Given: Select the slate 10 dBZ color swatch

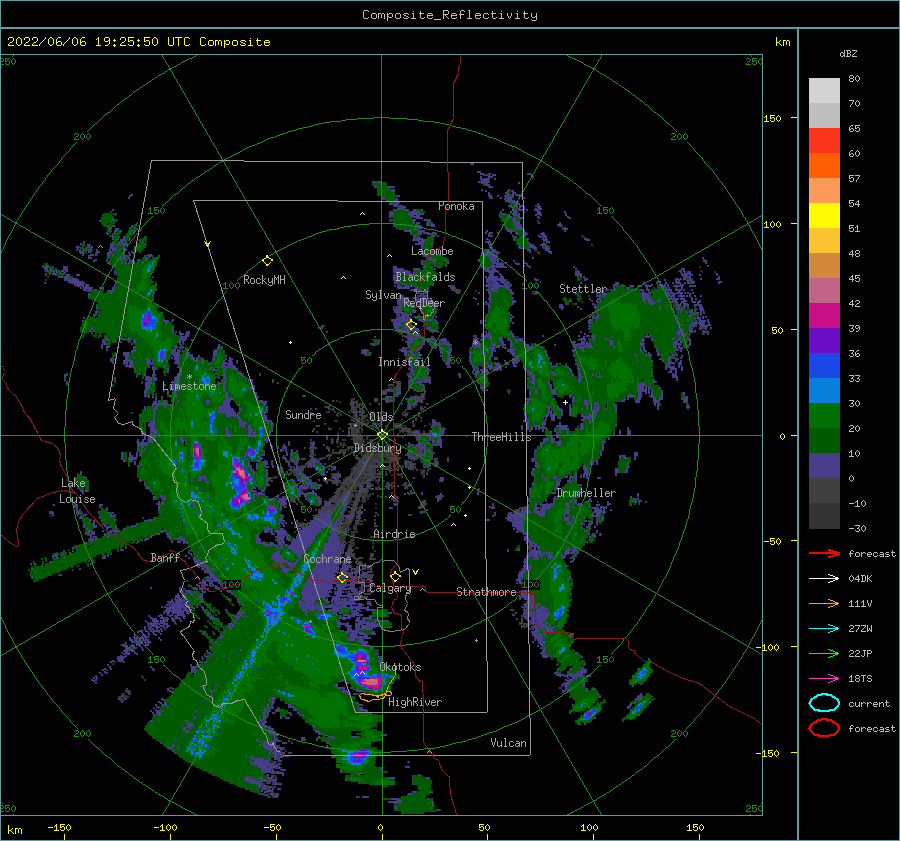Looking at the screenshot, I should coord(824,465).
